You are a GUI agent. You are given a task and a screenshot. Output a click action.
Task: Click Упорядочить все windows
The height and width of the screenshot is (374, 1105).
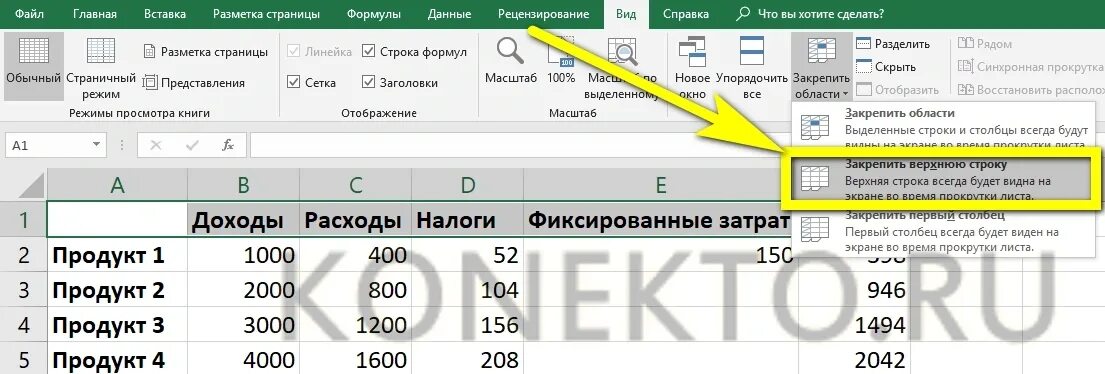tap(751, 68)
